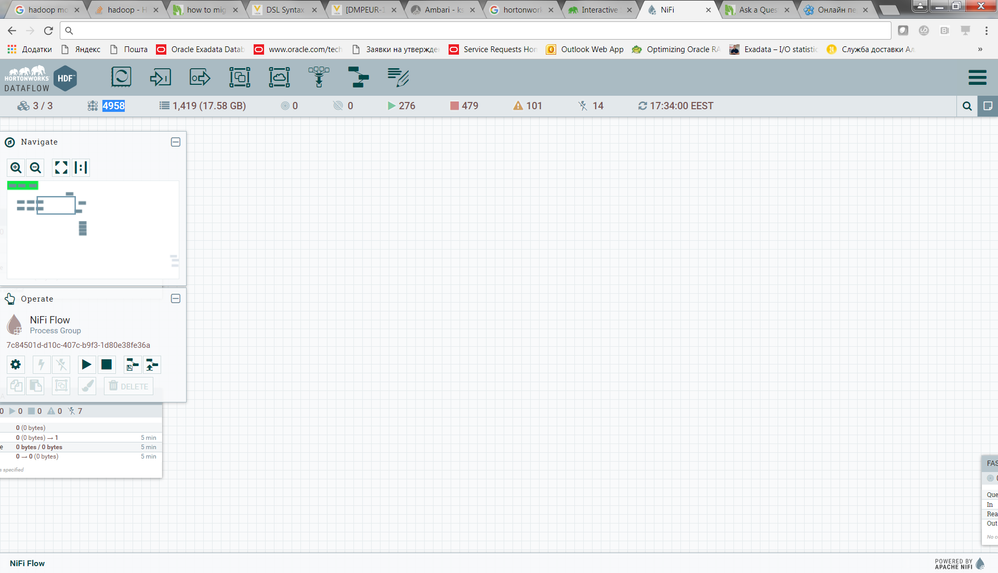The width and height of the screenshot is (998, 573).
Task: Switch to the Ask a Question tab
Action: (757, 10)
